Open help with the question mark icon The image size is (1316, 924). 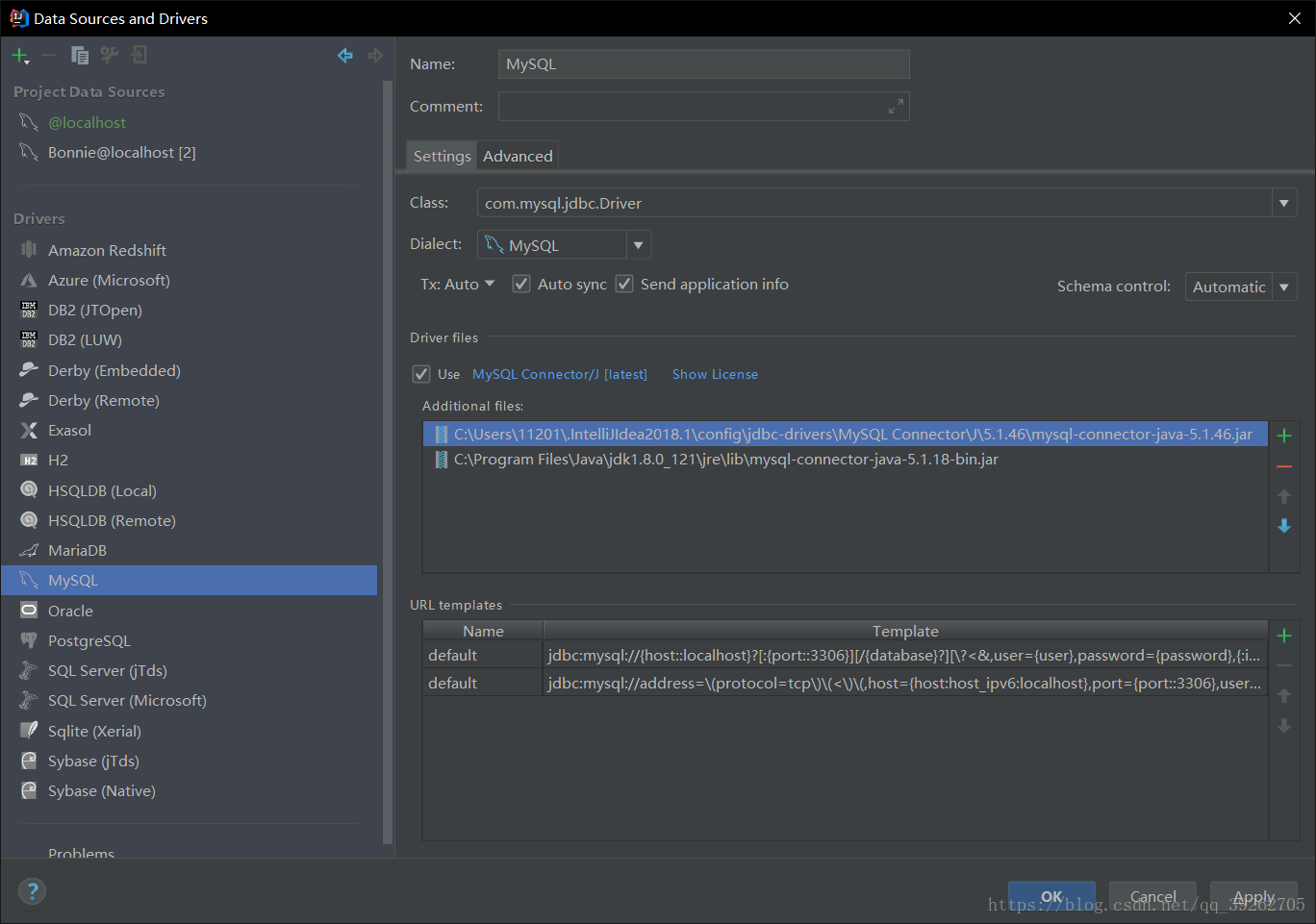pyautogui.click(x=32, y=890)
